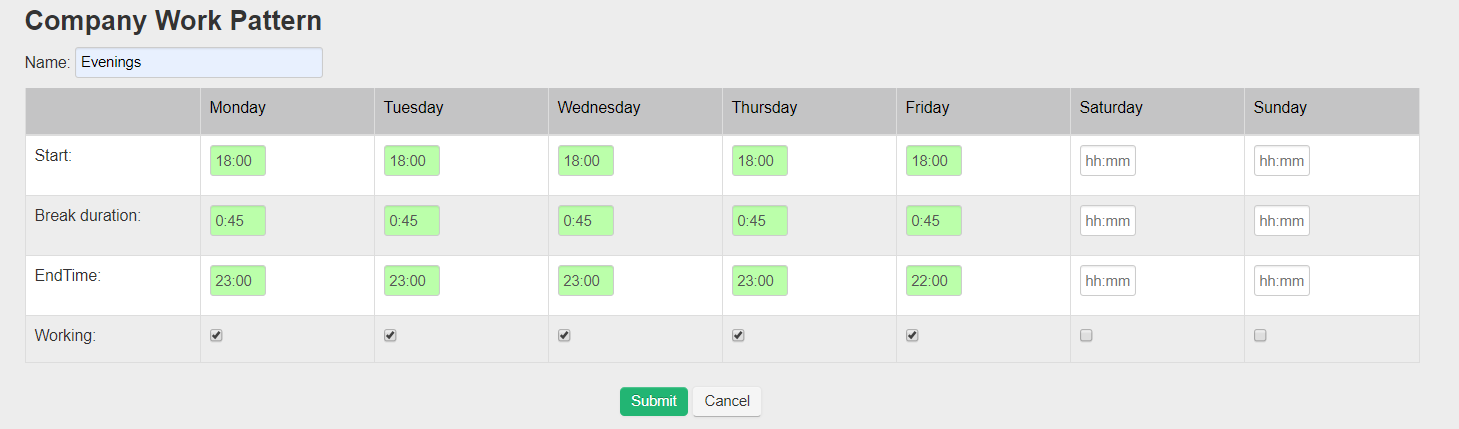Image resolution: width=1459 pixels, height=429 pixels.
Task: Select the Friday EndTime field showing 22:00
Action: pyautogui.click(x=934, y=281)
